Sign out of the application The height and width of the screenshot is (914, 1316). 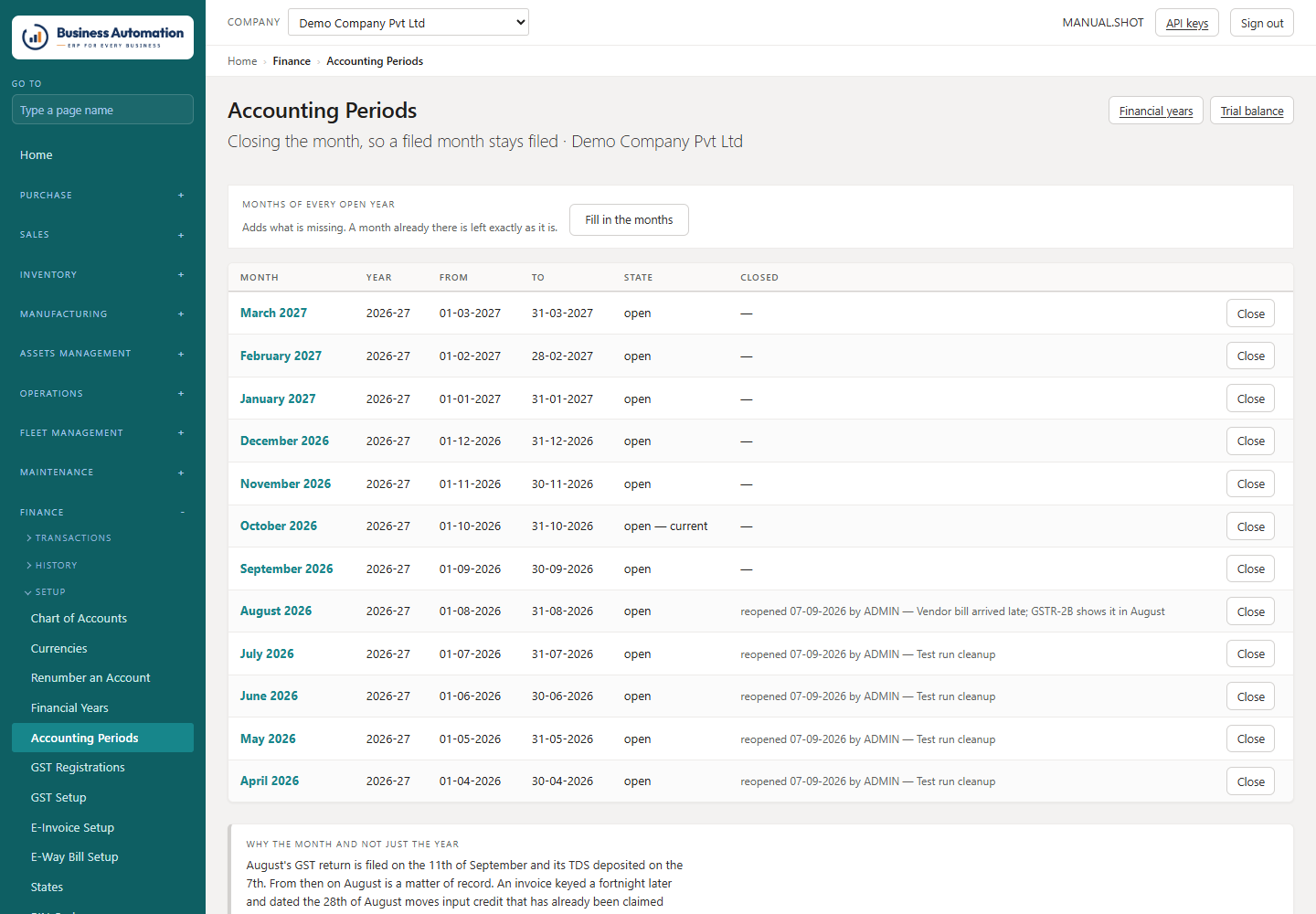pos(1262,23)
